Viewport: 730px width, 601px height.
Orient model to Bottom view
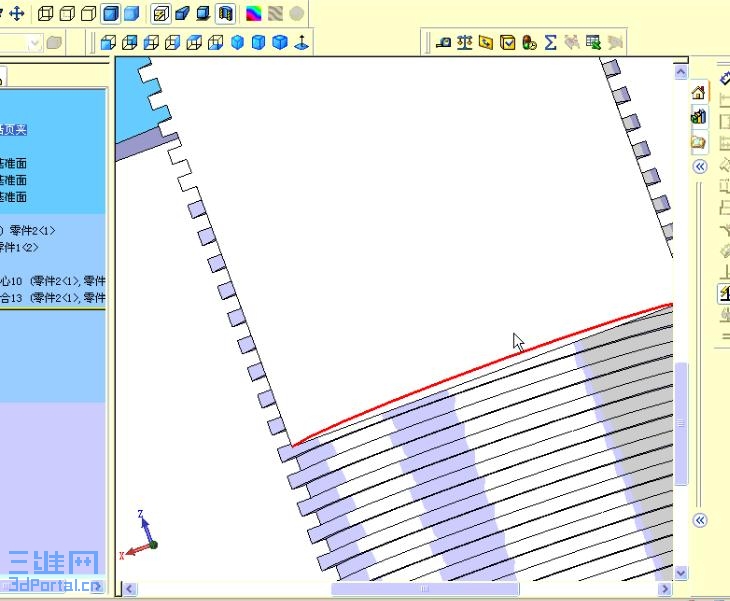[216, 43]
